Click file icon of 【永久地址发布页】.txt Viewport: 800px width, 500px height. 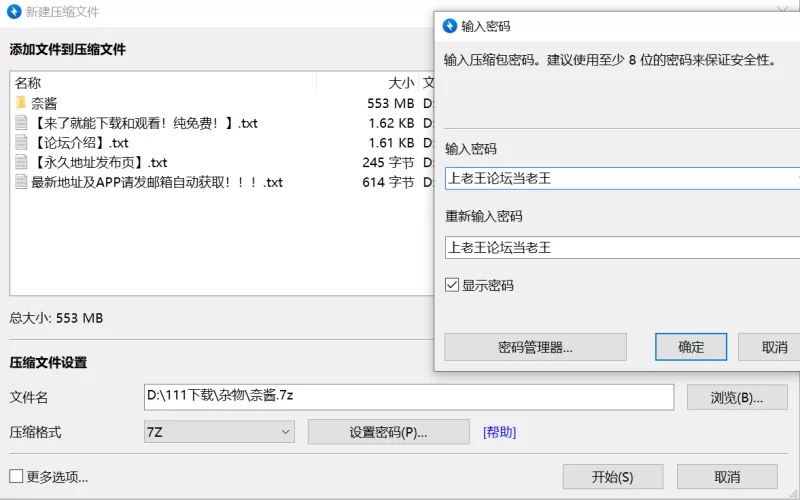click(21, 162)
